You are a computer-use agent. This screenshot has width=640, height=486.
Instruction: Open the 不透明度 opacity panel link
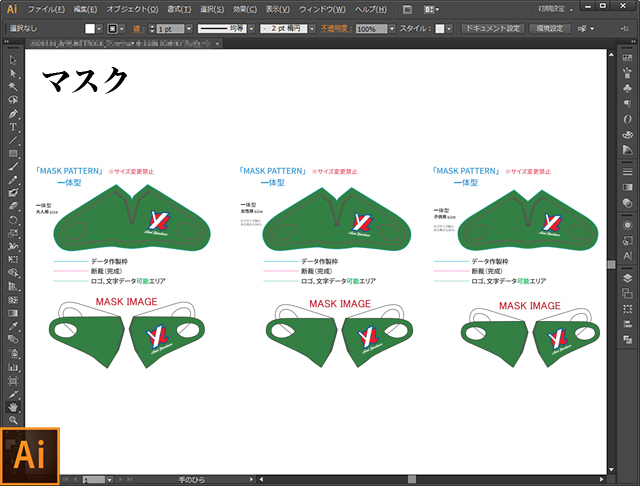tap(336, 29)
